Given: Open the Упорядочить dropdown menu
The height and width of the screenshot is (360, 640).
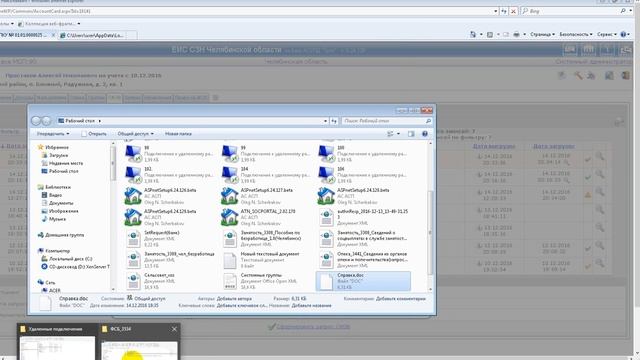Looking at the screenshot, I should [x=53, y=134].
